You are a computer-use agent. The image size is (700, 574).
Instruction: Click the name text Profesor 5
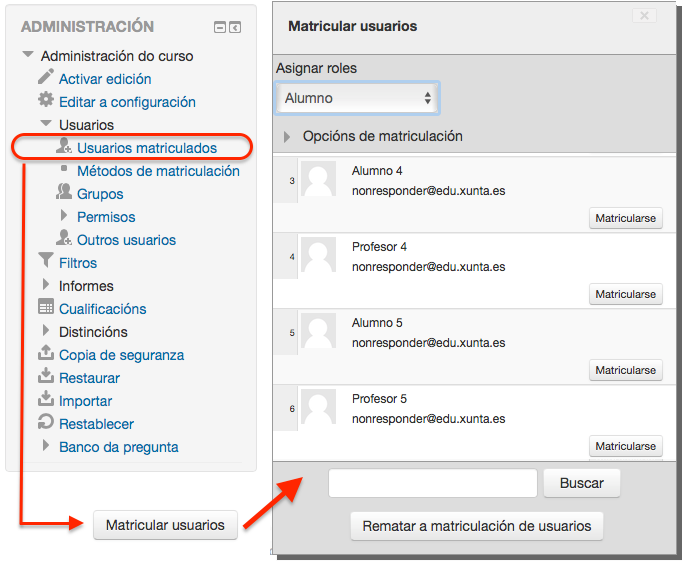[379, 399]
